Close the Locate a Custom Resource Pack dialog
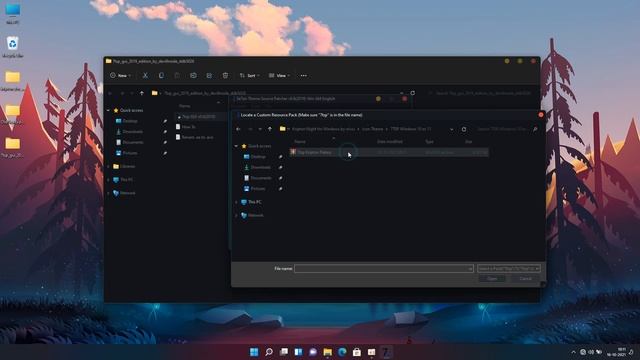 pos(541,115)
